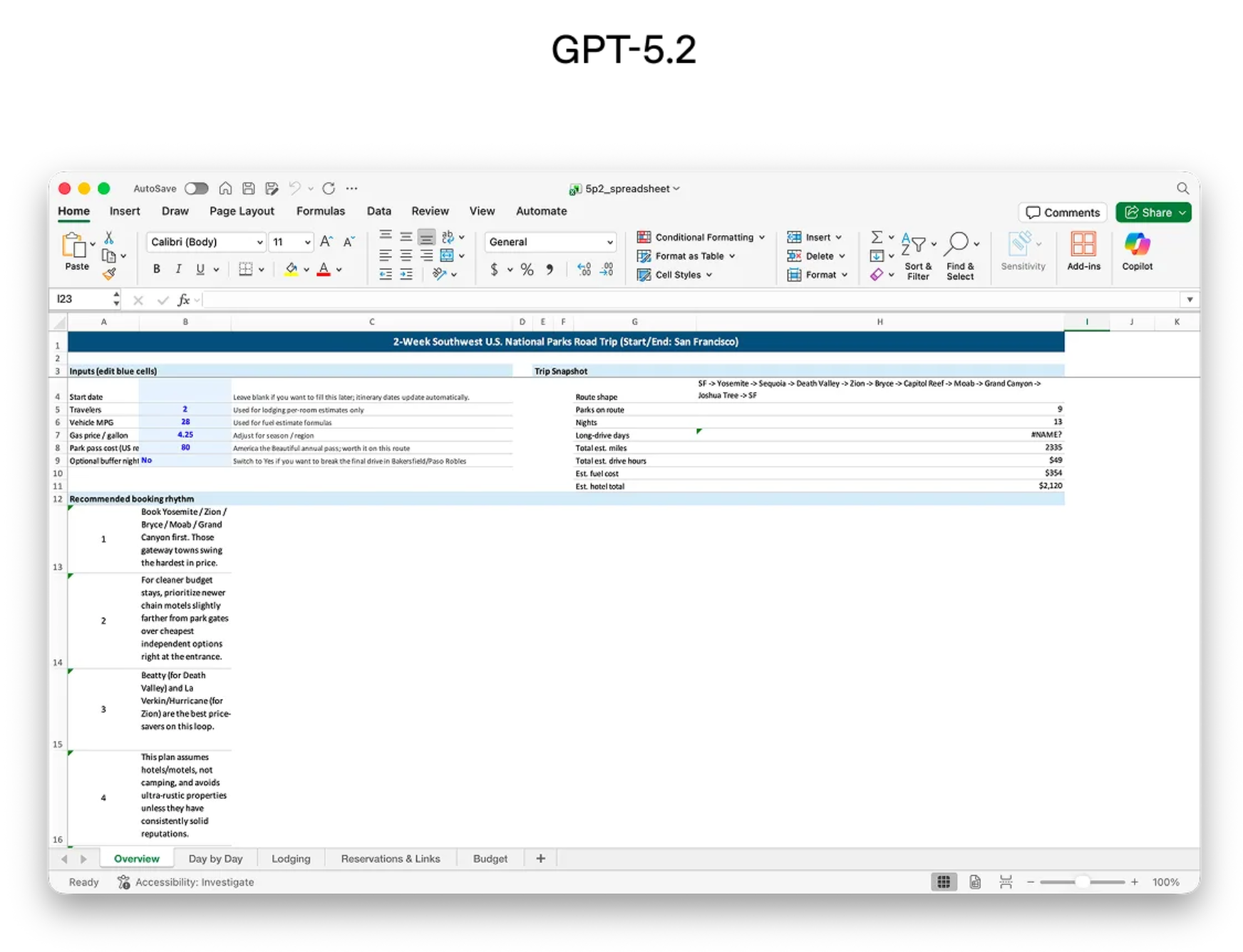Adjust the zoom slider in status bar
This screenshot has width=1243, height=952.
1081,882
